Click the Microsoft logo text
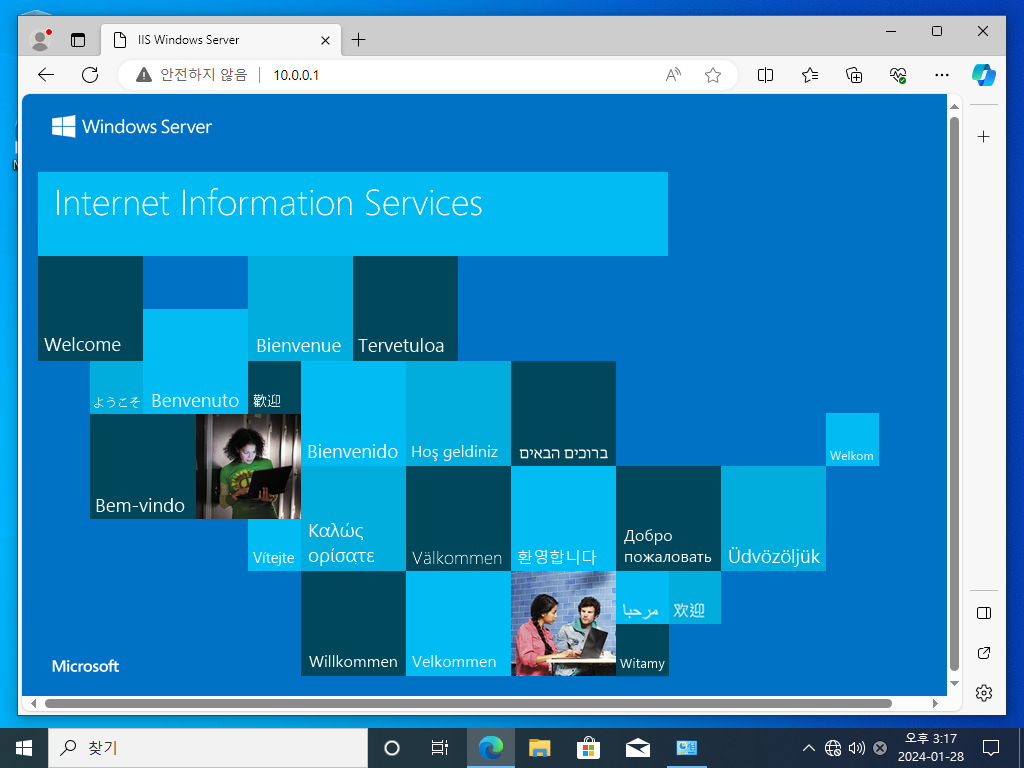 click(x=86, y=666)
